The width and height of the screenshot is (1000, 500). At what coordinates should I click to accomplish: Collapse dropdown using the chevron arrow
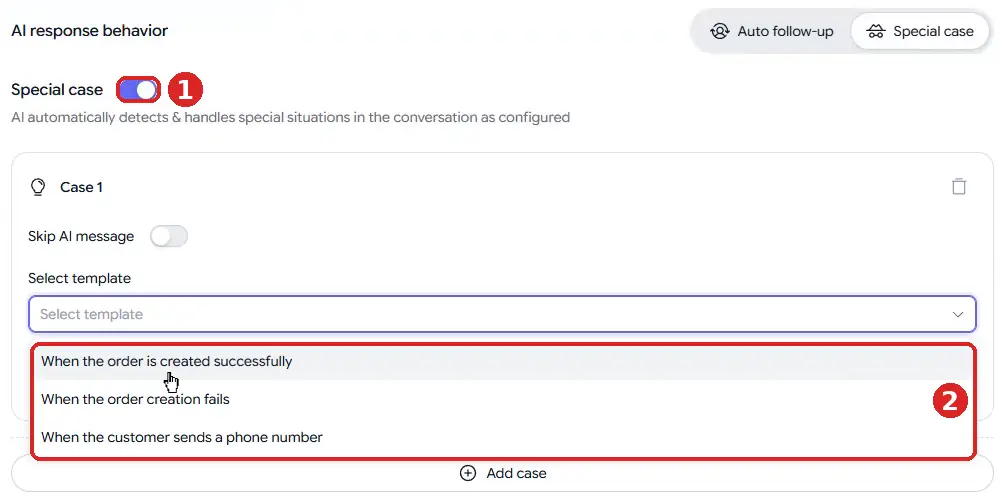click(957, 314)
